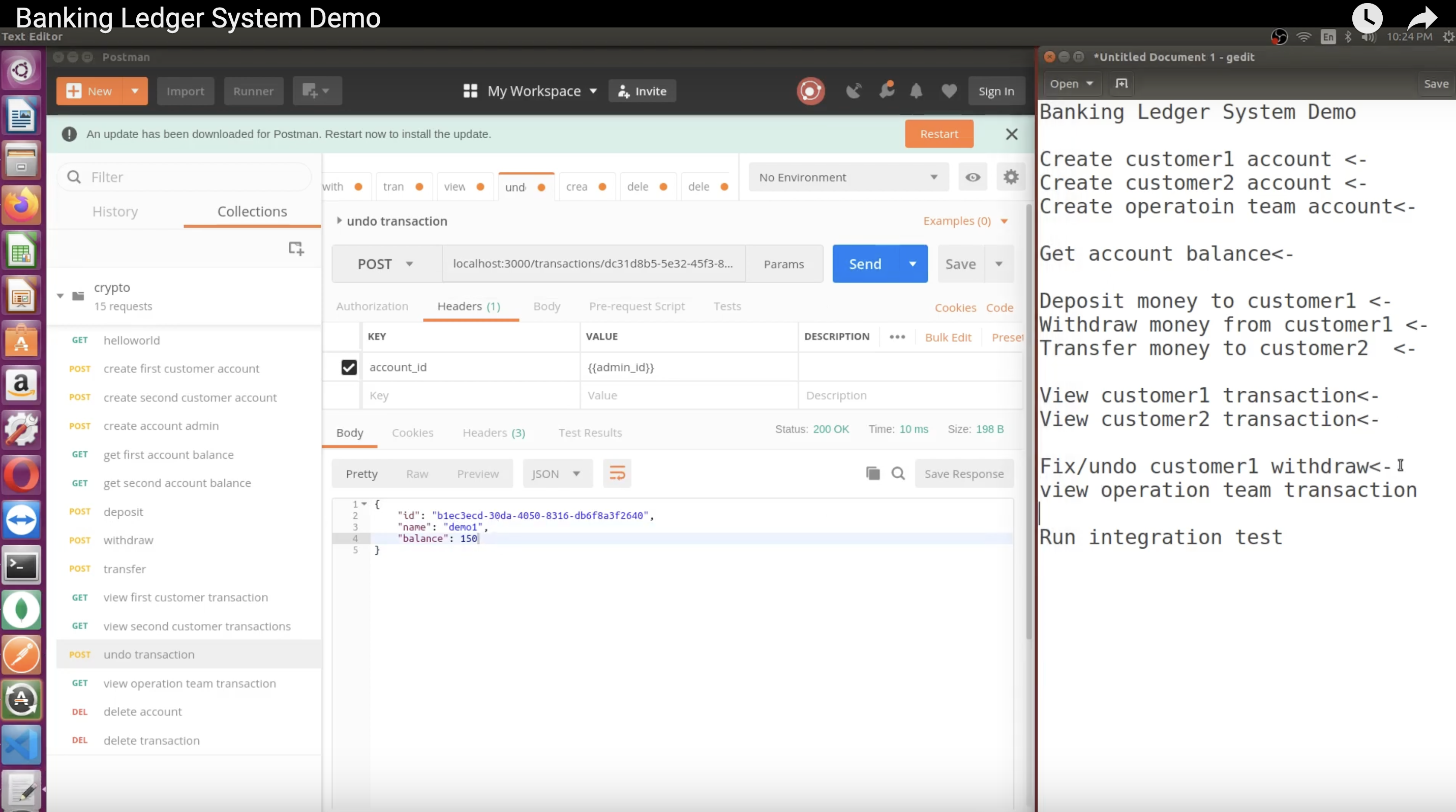Viewport: 1456px width, 812px height.
Task: Collapse the crypto collection folder
Action: coord(60,296)
